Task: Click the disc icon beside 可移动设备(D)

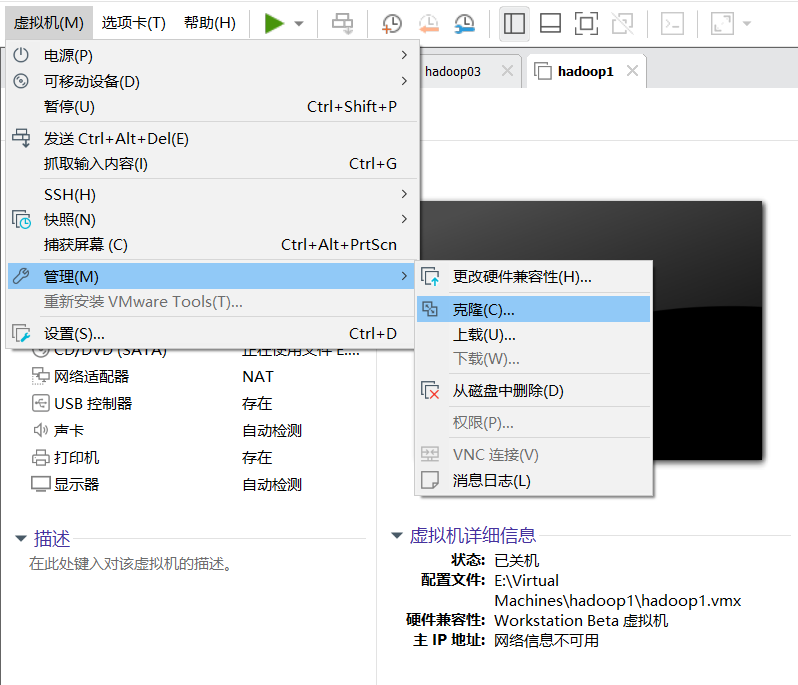Action: (21, 81)
